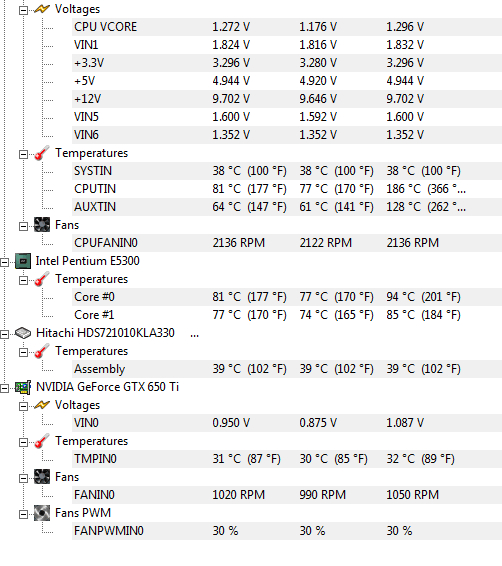This screenshot has width=502, height=566.
Task: Select the VIN1 row
Action: click(x=287, y=45)
